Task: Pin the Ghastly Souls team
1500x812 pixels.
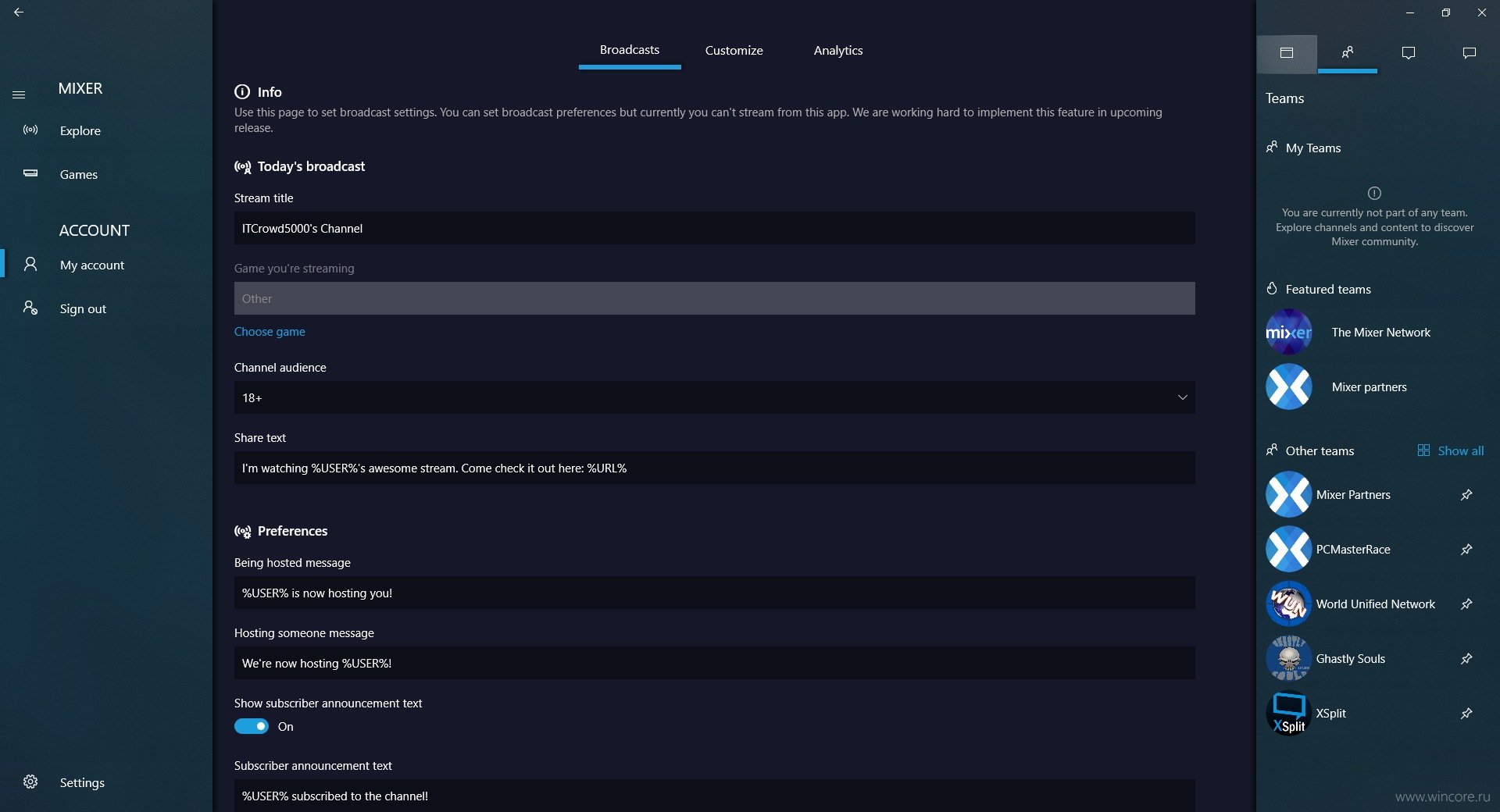Action: click(1466, 658)
